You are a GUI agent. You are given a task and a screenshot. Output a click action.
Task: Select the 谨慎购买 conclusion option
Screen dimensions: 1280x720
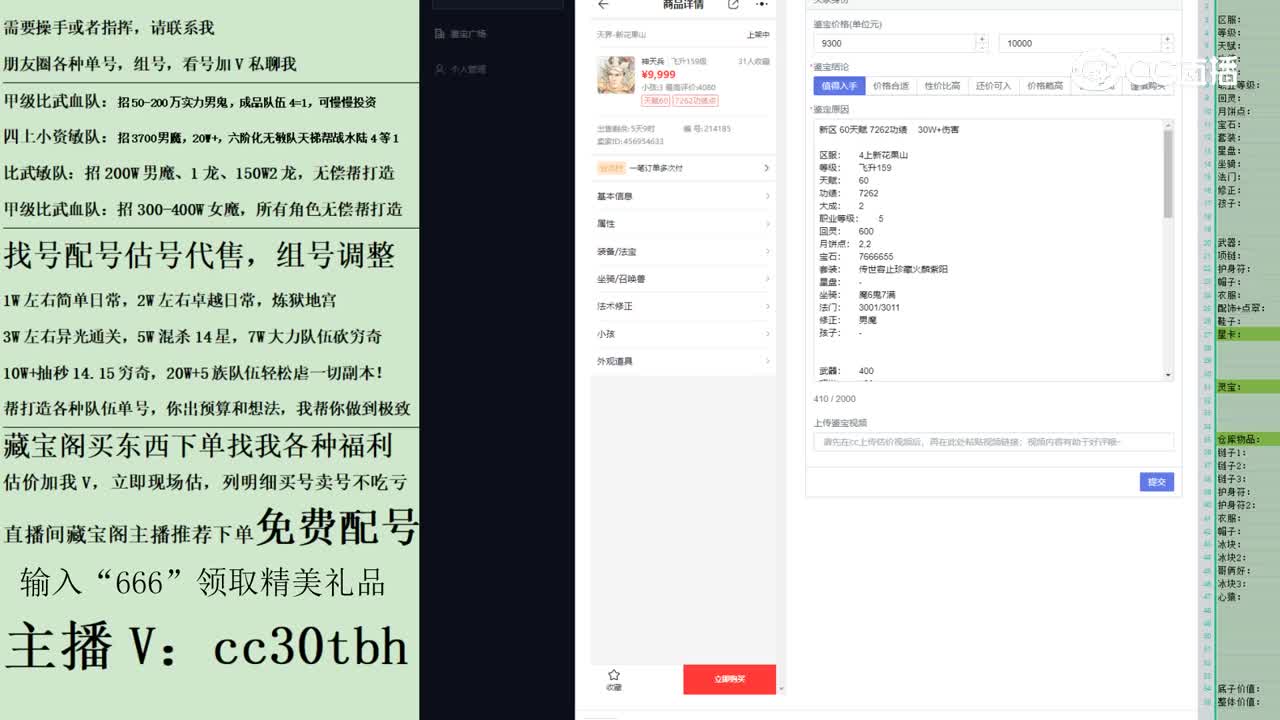[1148, 86]
